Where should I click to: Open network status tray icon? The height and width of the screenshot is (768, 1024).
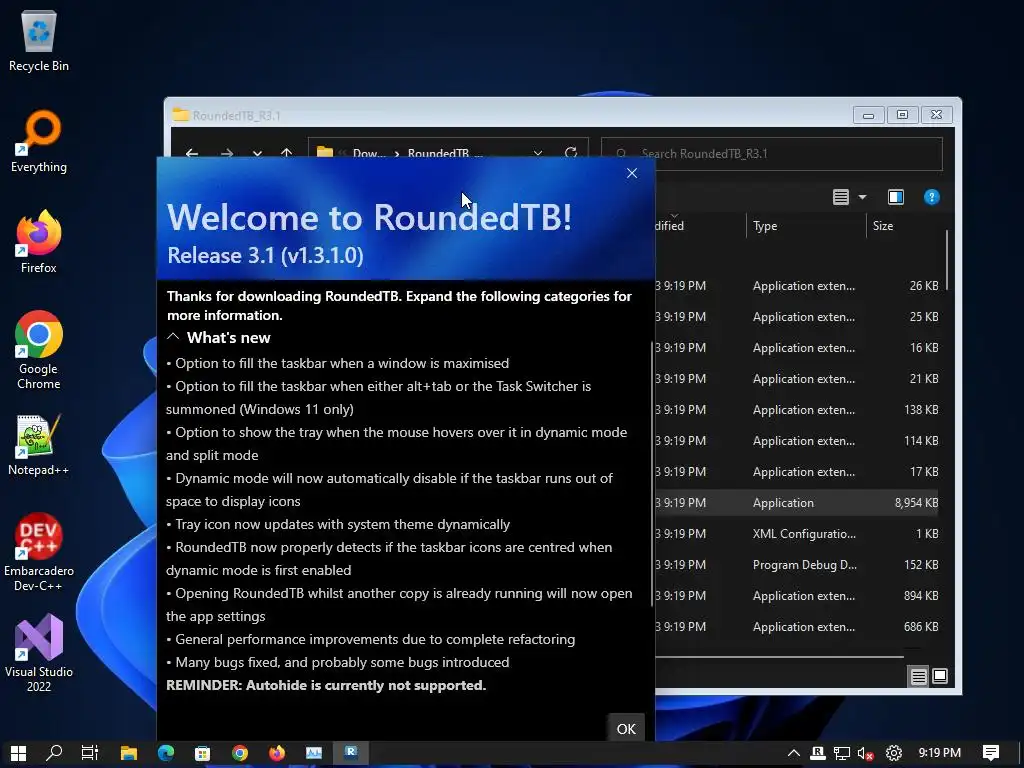coord(842,753)
